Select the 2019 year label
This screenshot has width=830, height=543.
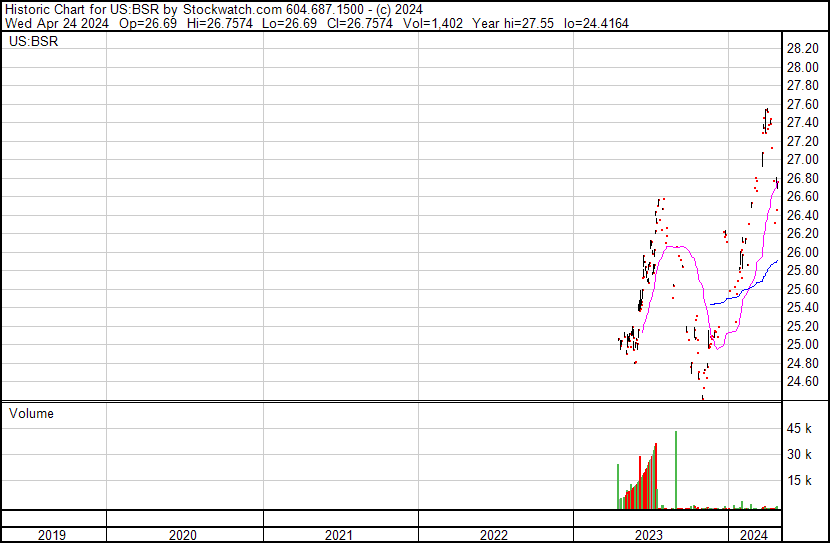52,535
